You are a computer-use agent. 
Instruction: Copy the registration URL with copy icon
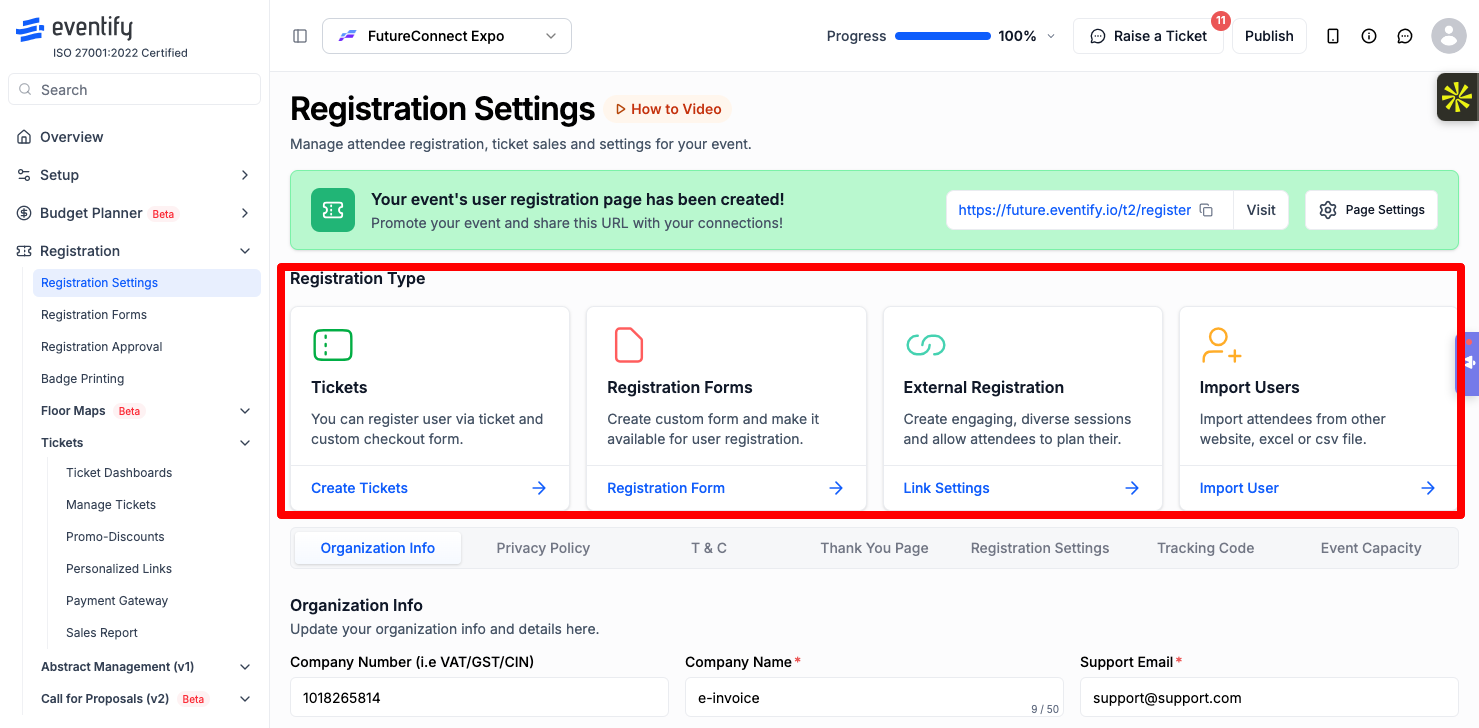1206,210
